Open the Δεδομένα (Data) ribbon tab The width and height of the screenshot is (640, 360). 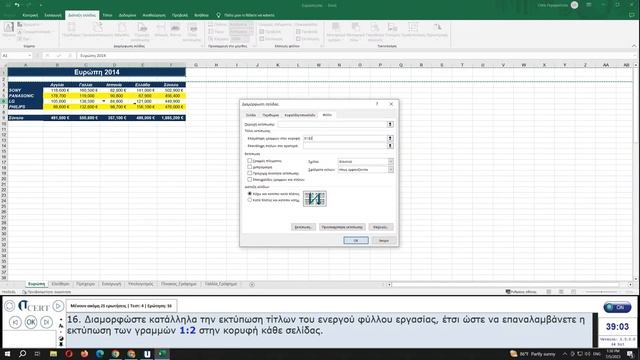pyautogui.click(x=127, y=15)
